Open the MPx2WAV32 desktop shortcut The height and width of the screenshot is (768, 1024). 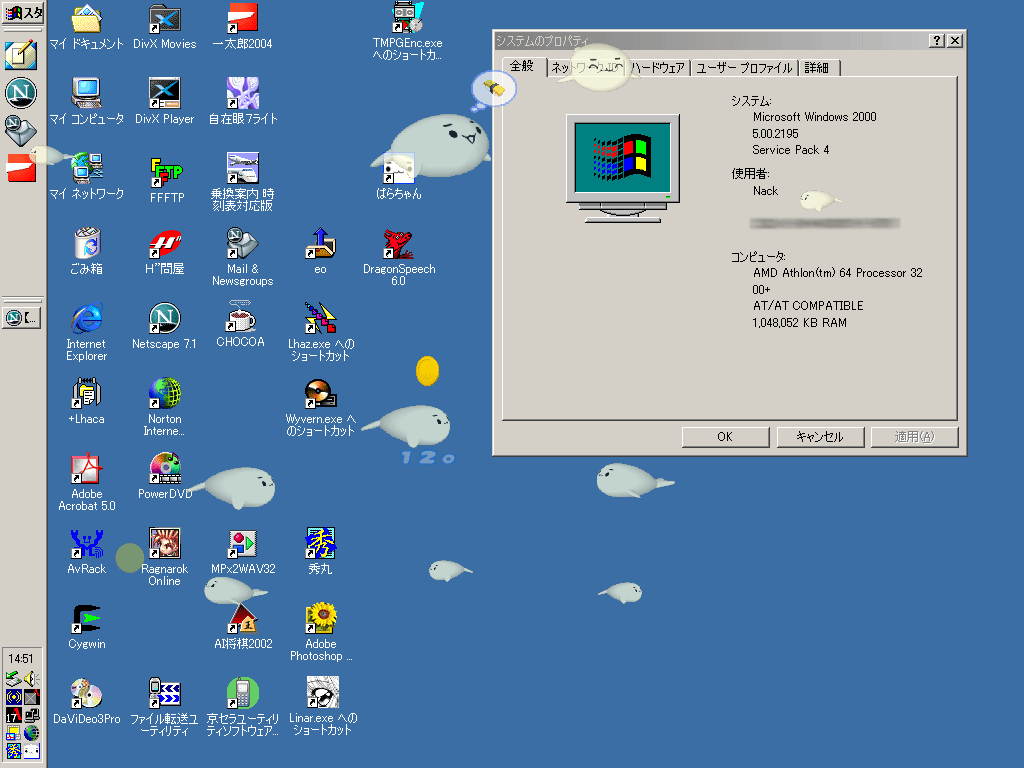(x=242, y=552)
